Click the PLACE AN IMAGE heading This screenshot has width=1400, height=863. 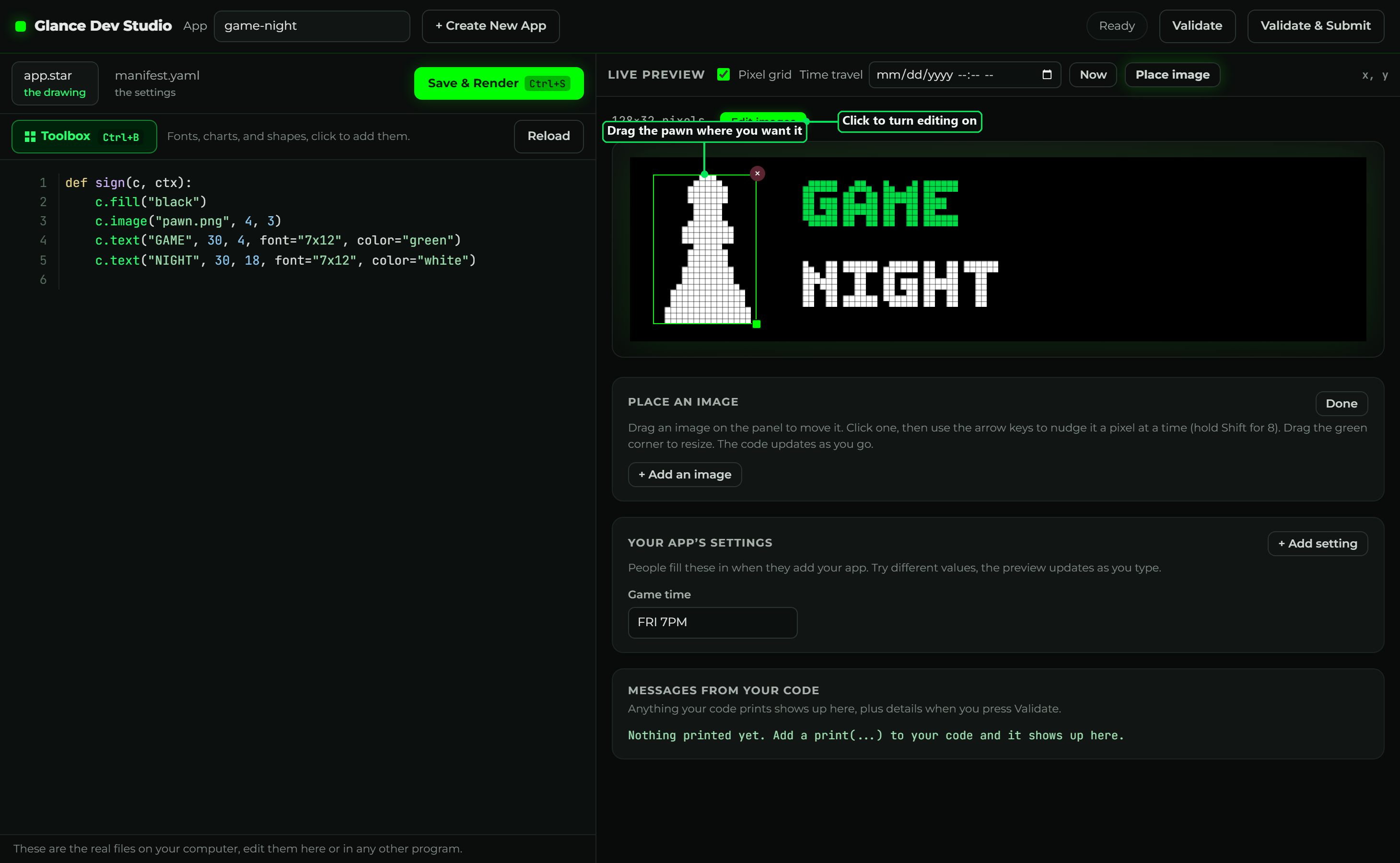[x=683, y=402]
